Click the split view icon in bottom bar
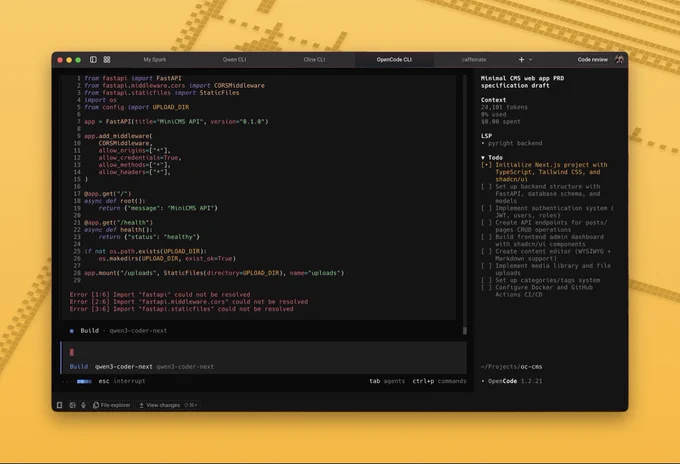 pyautogui.click(x=72, y=405)
